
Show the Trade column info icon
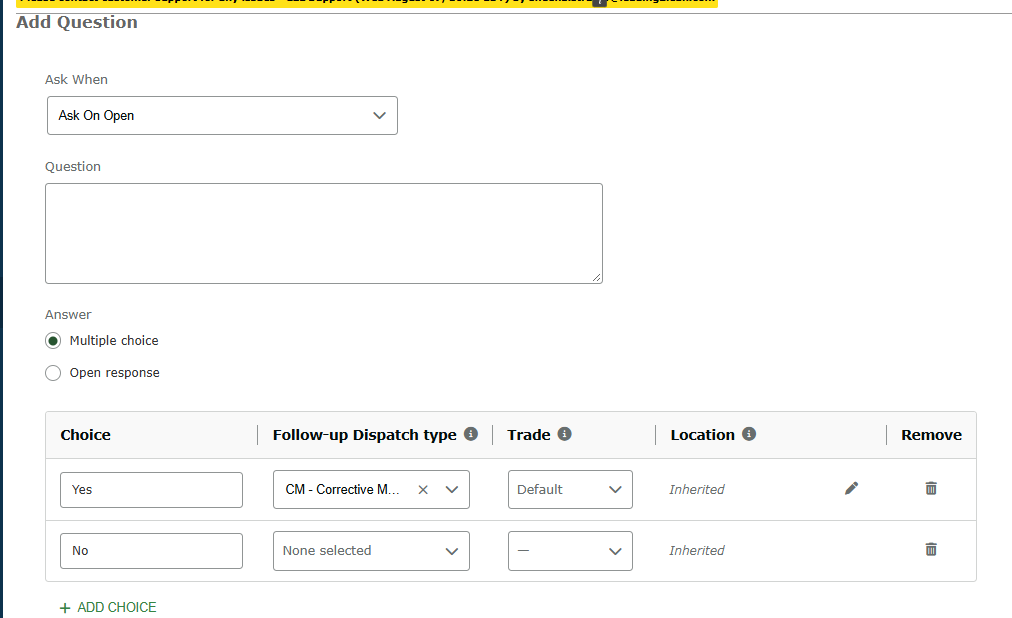pos(565,434)
